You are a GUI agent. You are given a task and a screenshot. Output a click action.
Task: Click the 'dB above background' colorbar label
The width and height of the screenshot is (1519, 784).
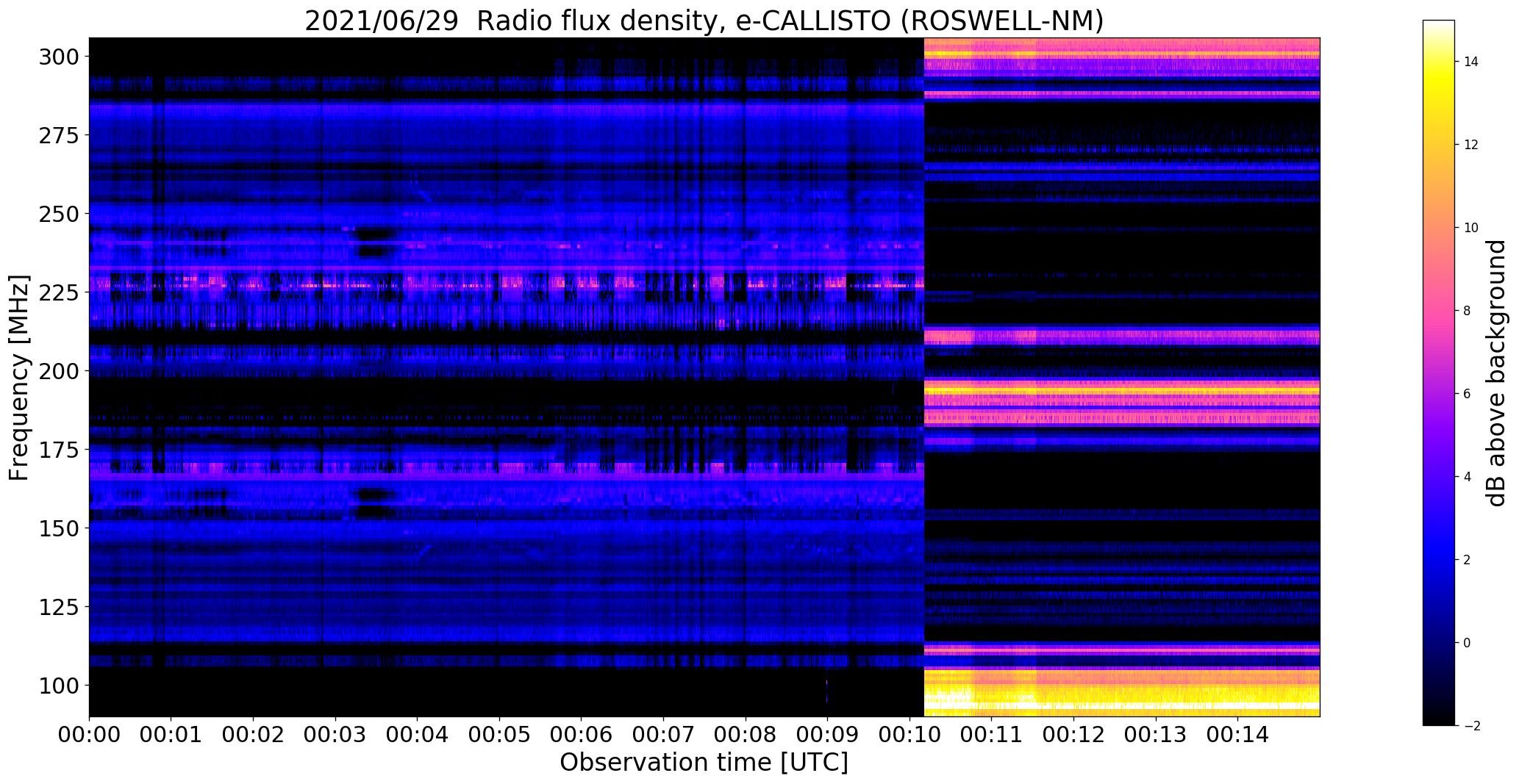1495,373
